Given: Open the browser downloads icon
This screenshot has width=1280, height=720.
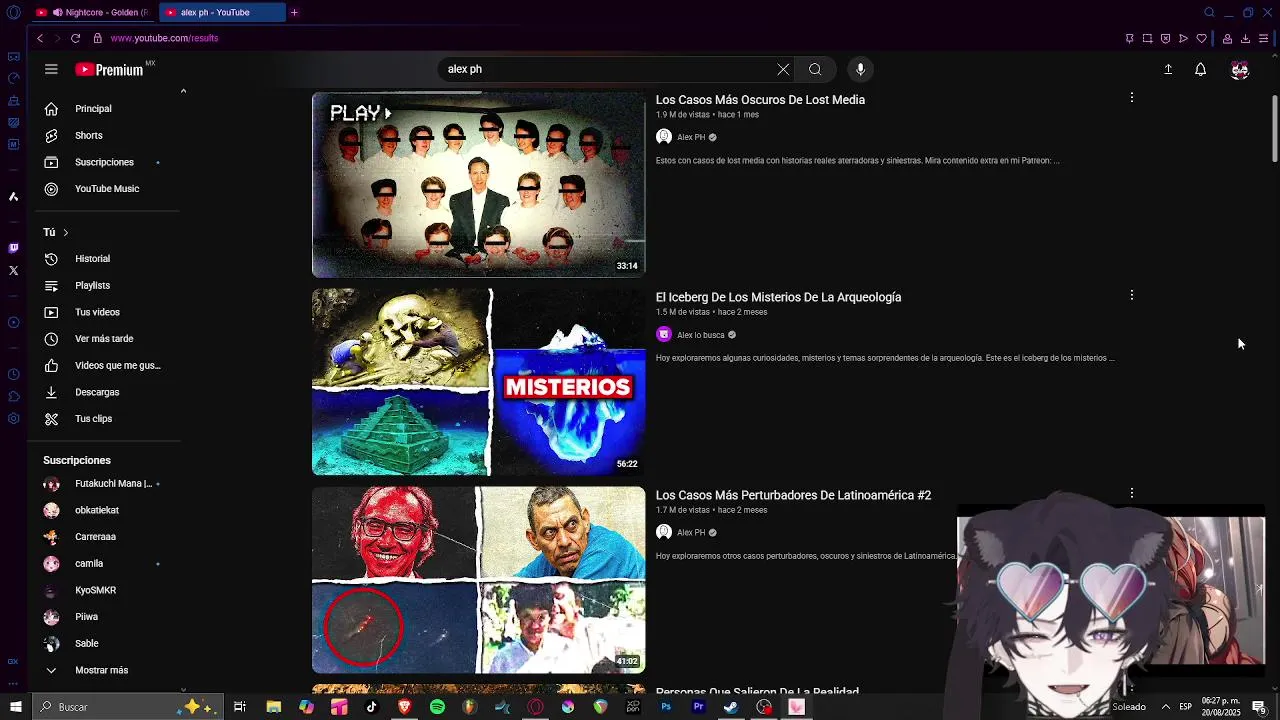Looking at the screenshot, I should tap(1245, 38).
